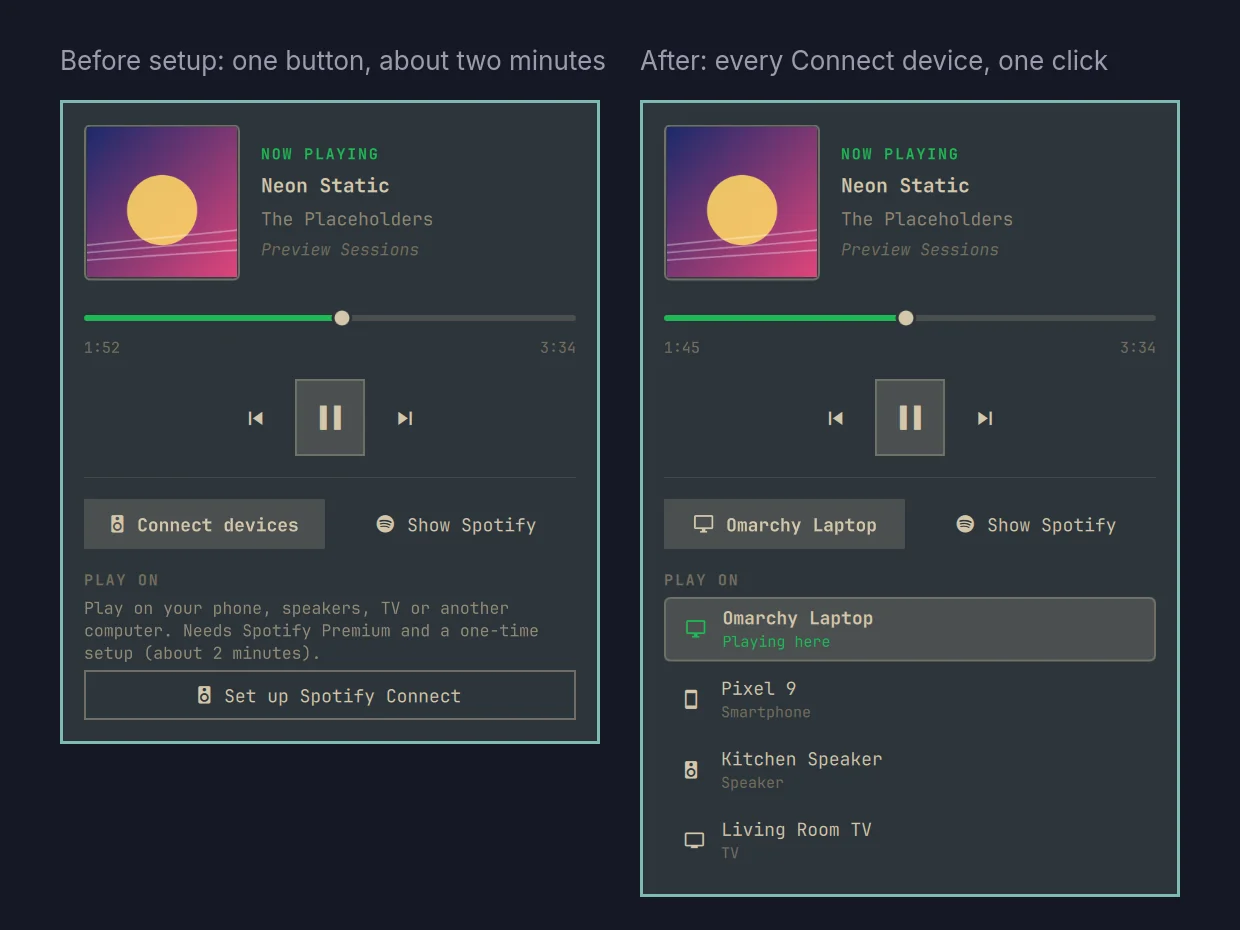Click the album art in the Before panel

(x=162, y=202)
